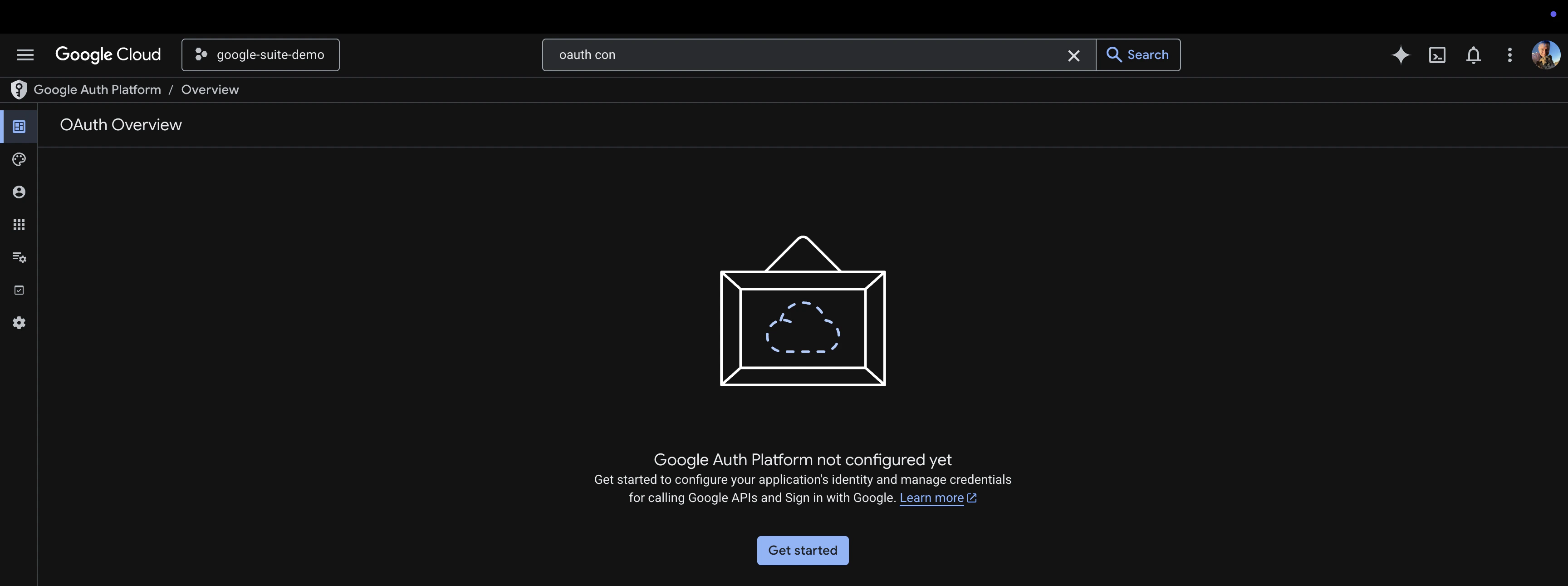Open the three-dot more options menu
The height and width of the screenshot is (586, 1568).
1509,55
